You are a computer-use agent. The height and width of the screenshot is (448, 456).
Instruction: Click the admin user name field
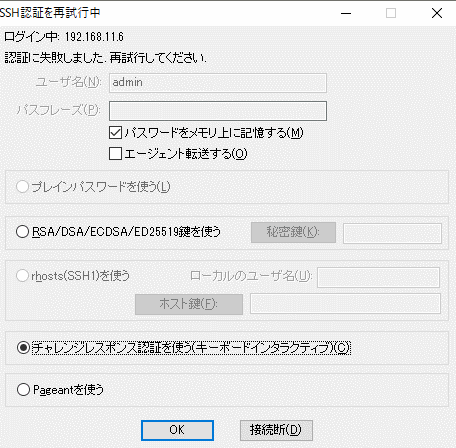point(218,83)
